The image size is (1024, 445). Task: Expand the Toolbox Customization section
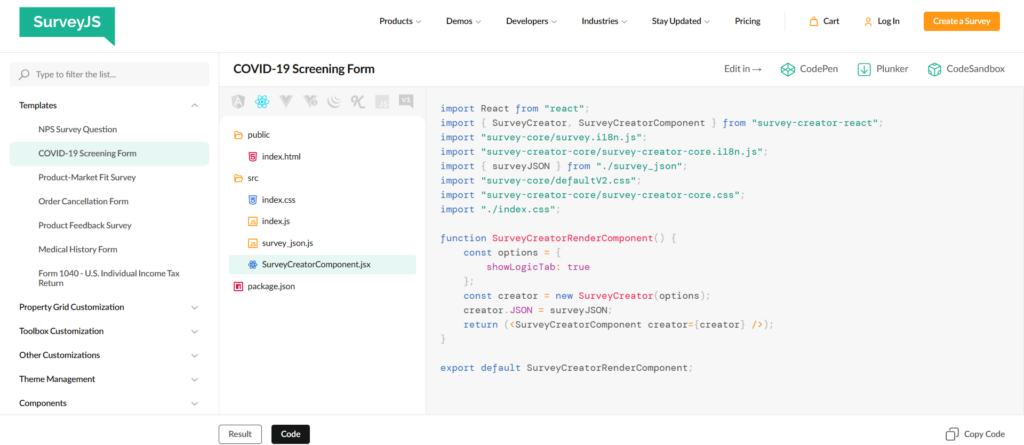[109, 331]
